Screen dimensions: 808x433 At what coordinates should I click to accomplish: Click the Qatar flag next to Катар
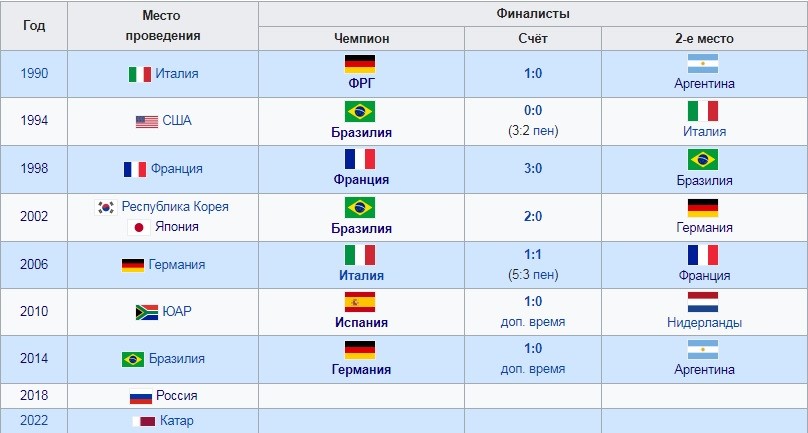(143, 421)
